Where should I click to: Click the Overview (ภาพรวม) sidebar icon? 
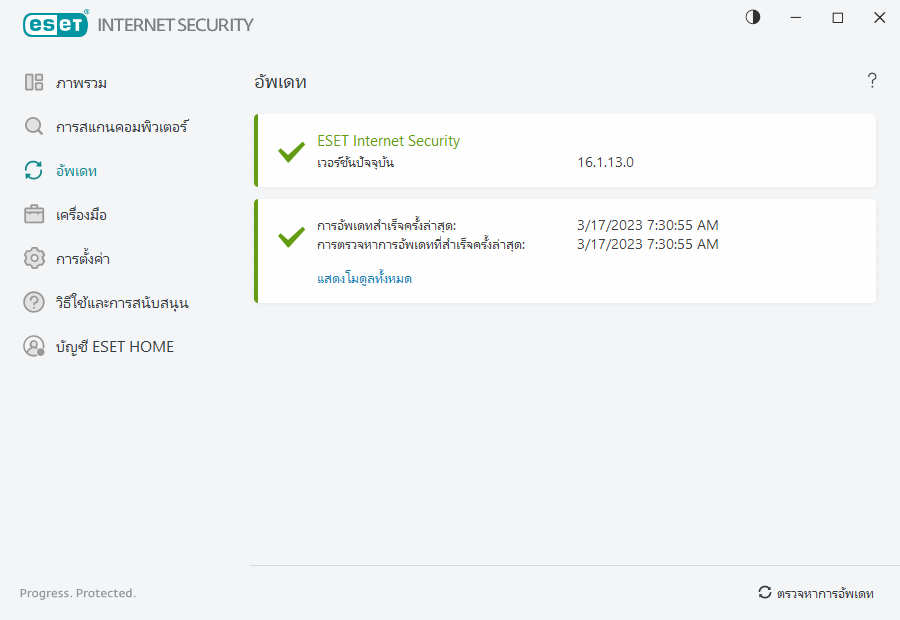(x=34, y=83)
